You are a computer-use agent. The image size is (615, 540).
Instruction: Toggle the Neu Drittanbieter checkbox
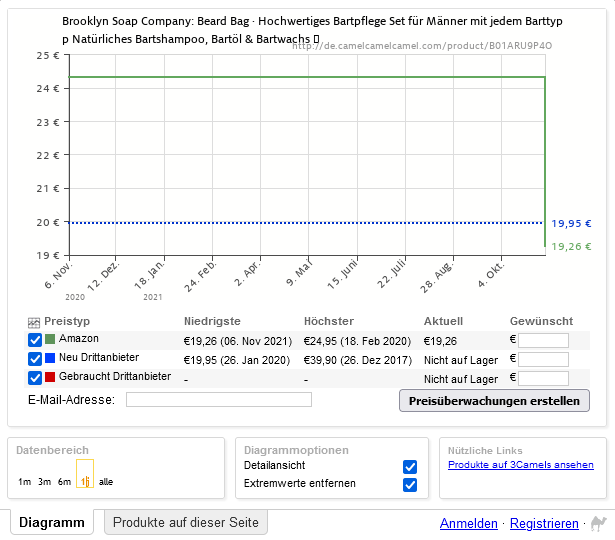coord(35,359)
